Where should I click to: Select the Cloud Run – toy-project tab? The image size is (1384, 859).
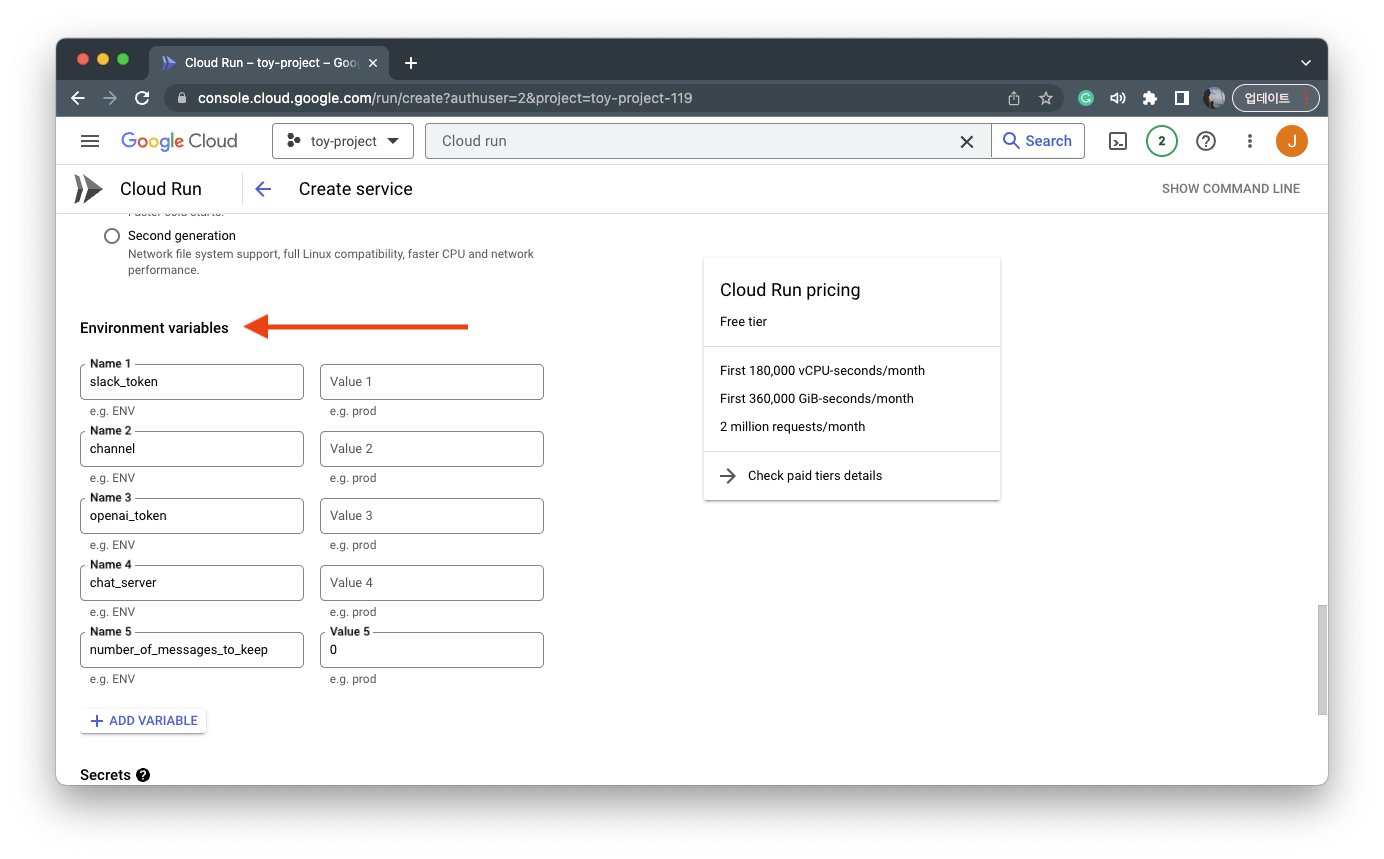pos(267,62)
